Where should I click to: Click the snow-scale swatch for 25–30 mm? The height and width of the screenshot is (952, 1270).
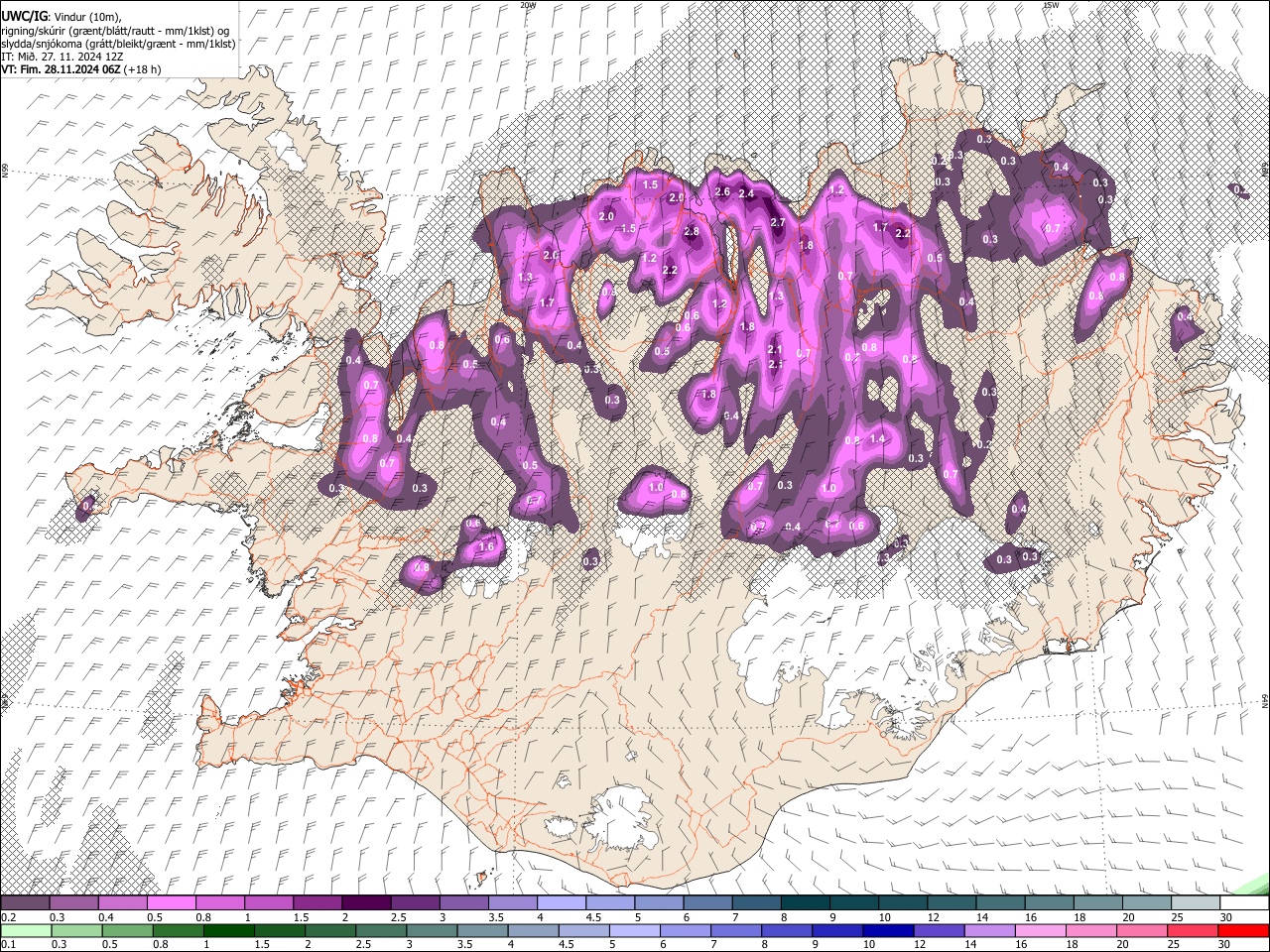1196,903
